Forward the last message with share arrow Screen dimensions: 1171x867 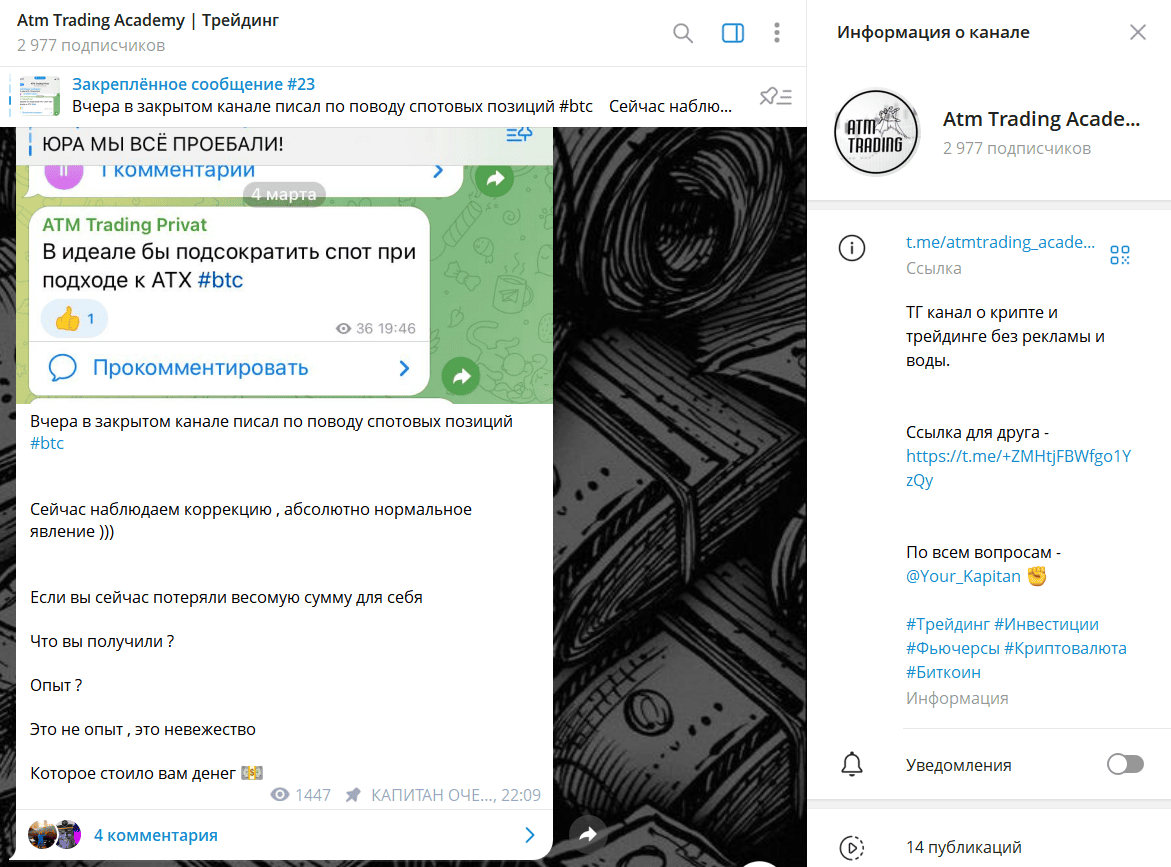pyautogui.click(x=589, y=834)
